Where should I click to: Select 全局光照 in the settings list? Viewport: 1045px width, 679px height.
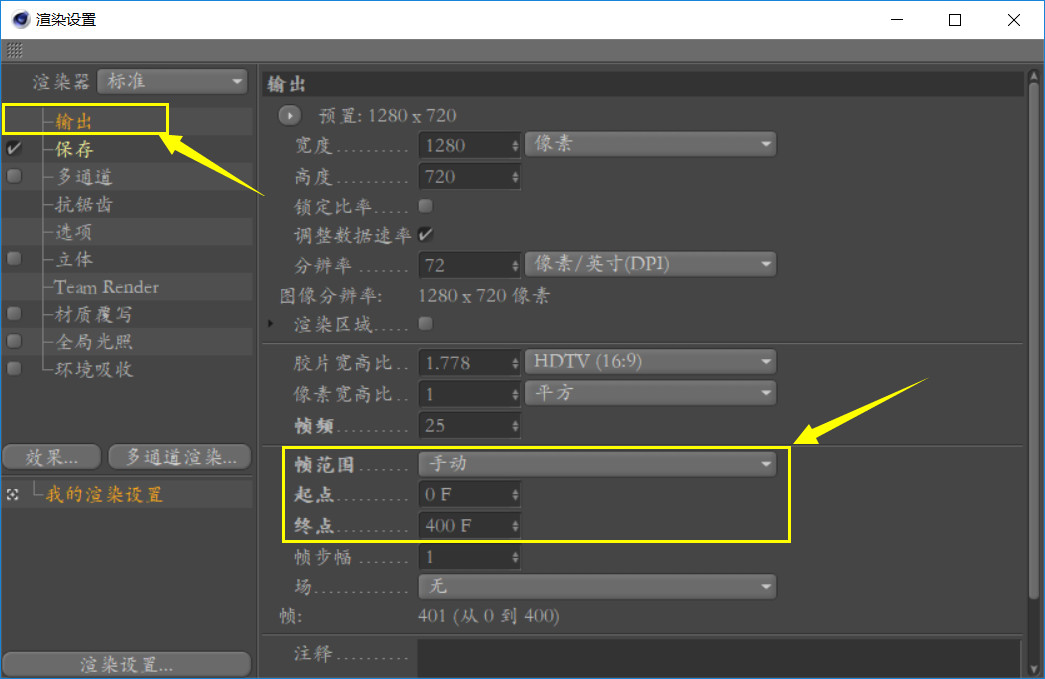tap(93, 341)
